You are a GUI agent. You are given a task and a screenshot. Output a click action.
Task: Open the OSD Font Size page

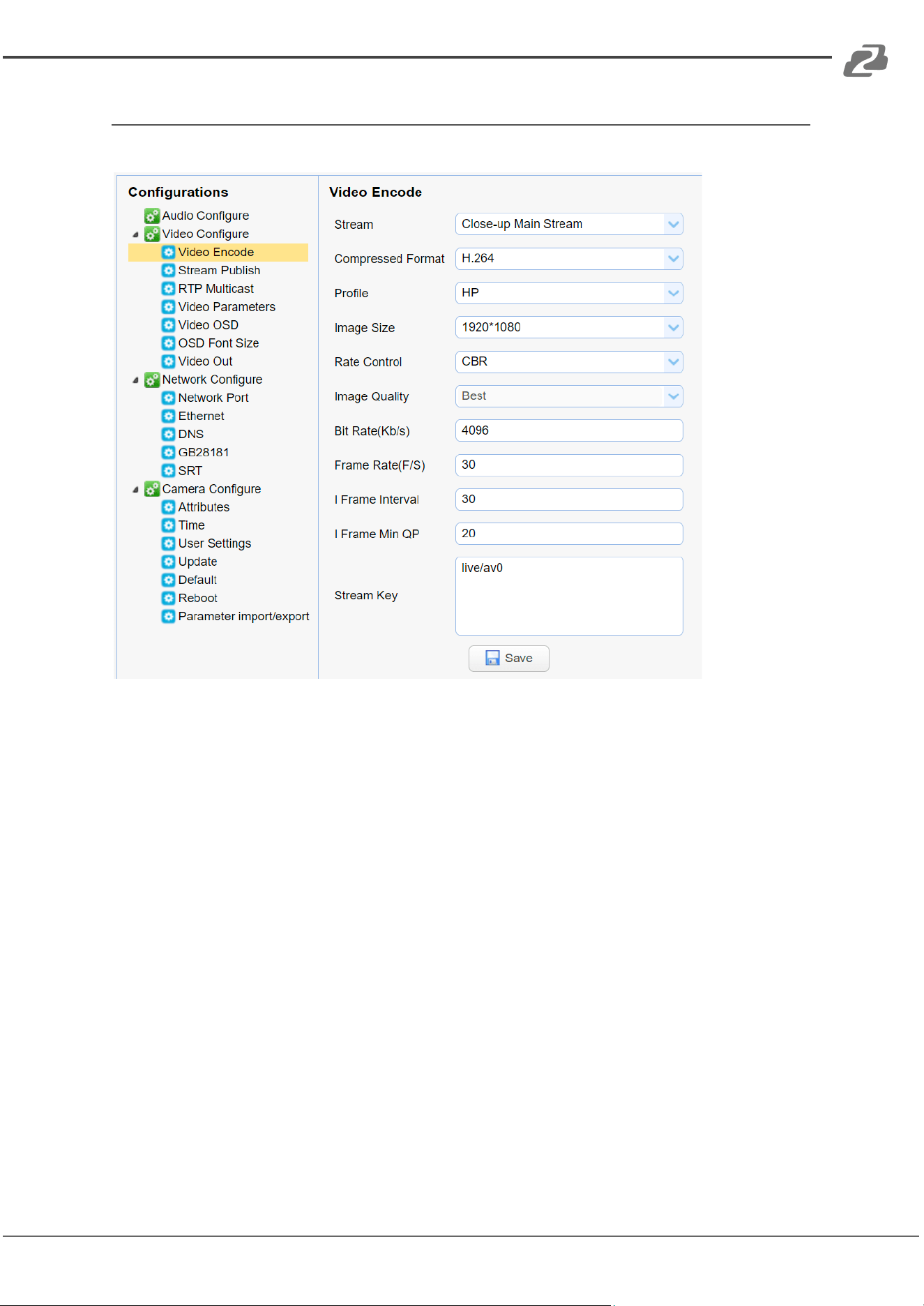pos(218,343)
